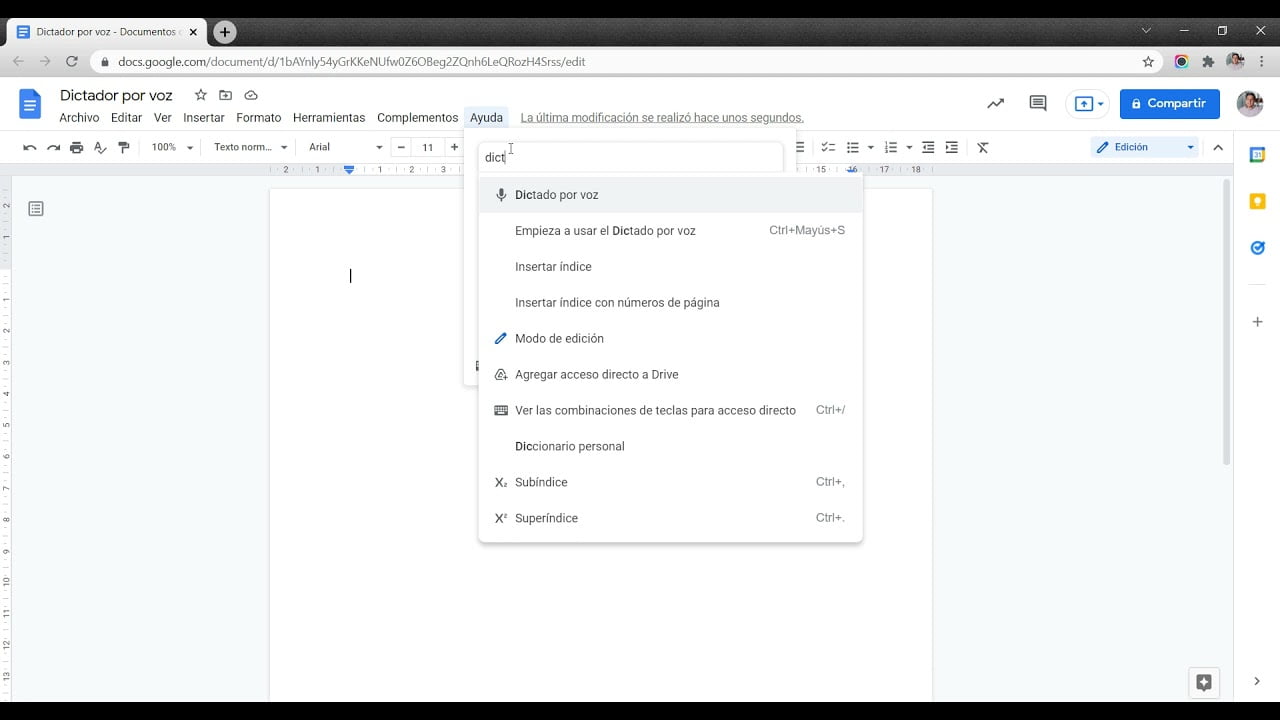Click the present to meeting button
1280x720 pixels.
click(1087, 103)
